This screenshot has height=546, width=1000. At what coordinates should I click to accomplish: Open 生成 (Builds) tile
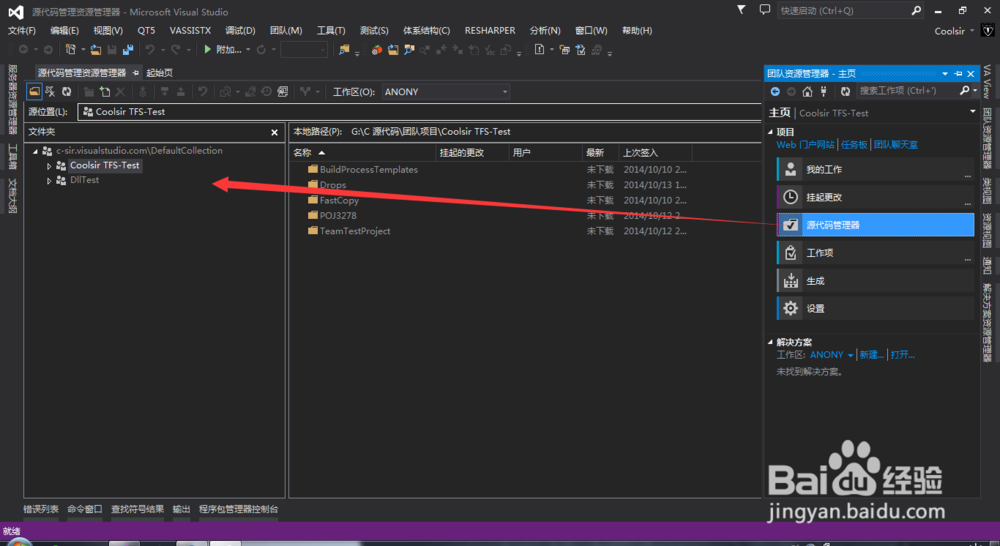(x=875, y=281)
